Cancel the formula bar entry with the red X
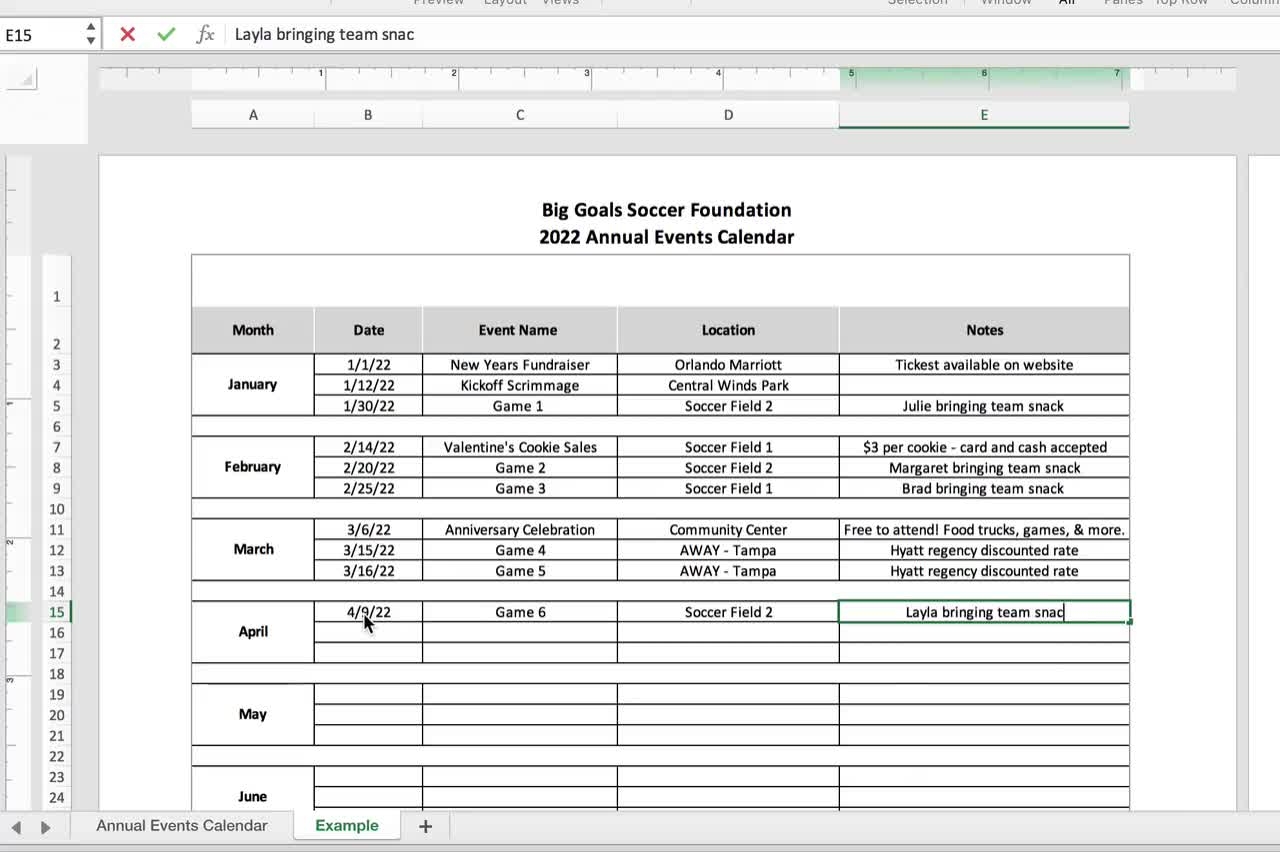This screenshot has width=1280, height=852. pyautogui.click(x=127, y=34)
